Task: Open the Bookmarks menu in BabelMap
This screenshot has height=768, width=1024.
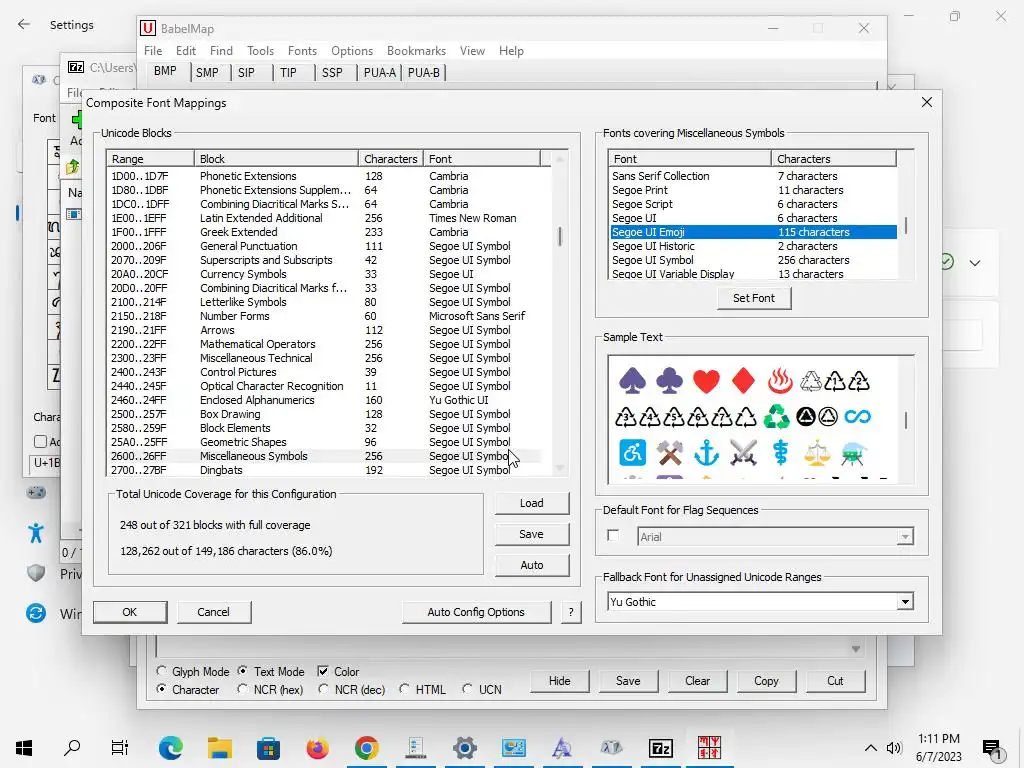Action: (x=416, y=50)
